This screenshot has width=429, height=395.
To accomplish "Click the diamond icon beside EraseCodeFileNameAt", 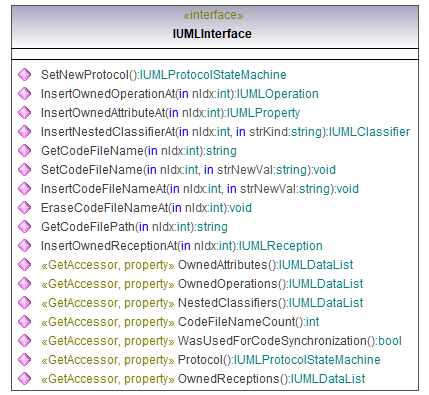I will [x=24, y=208].
